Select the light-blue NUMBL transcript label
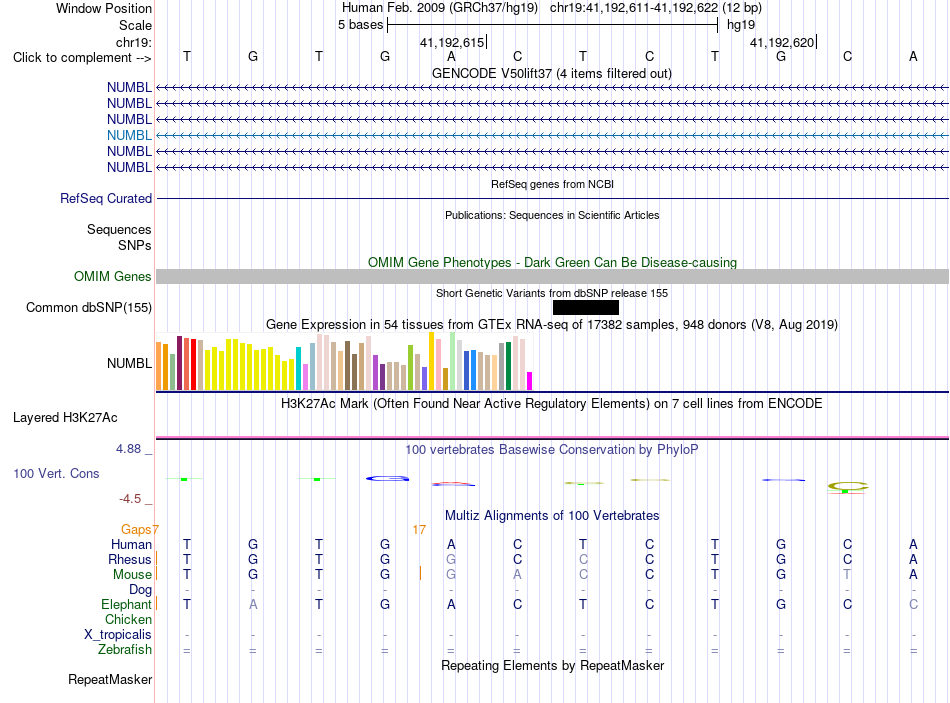Screen dimensions: 950x703 [x=129, y=135]
